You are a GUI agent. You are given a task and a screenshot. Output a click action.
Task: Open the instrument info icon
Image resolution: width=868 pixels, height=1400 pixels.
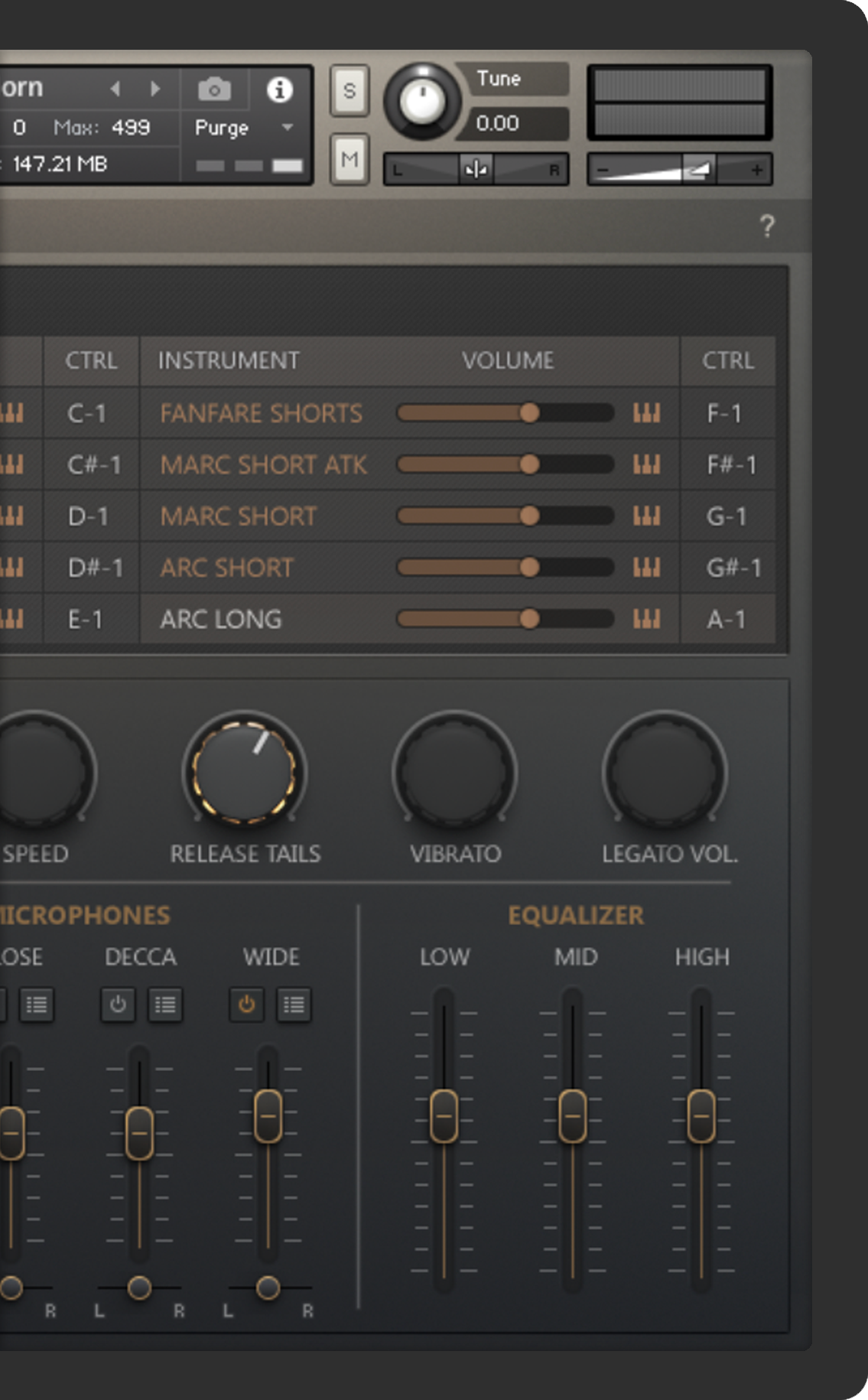point(279,90)
